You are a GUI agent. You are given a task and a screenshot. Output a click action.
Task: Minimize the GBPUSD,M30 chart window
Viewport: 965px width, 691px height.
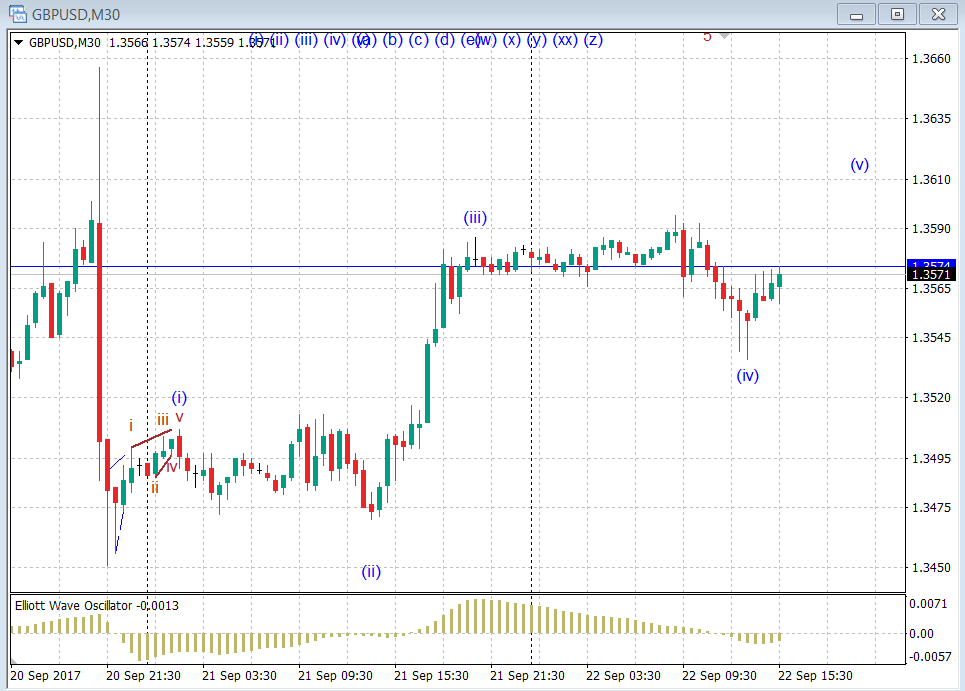click(856, 14)
